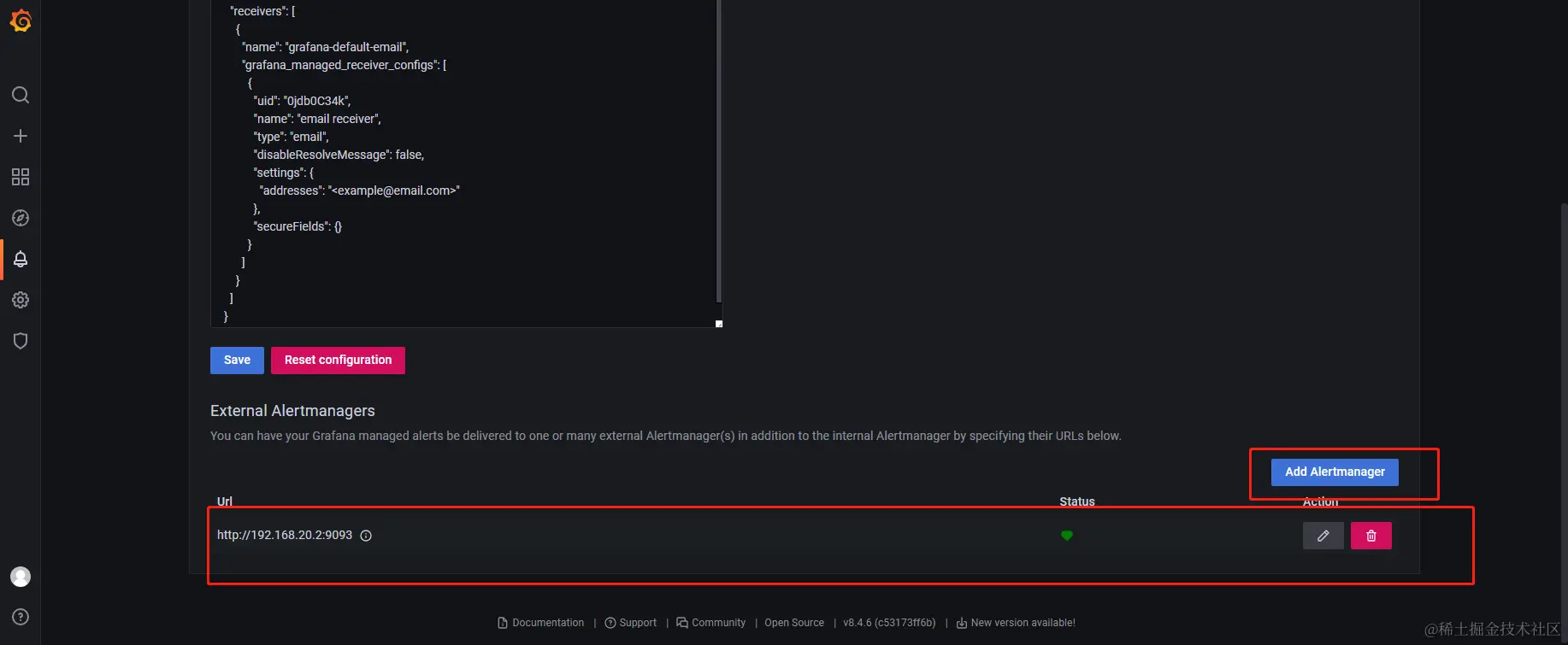The width and height of the screenshot is (1568, 645).
Task: Open the Grafana home logo
Action: pos(21,21)
